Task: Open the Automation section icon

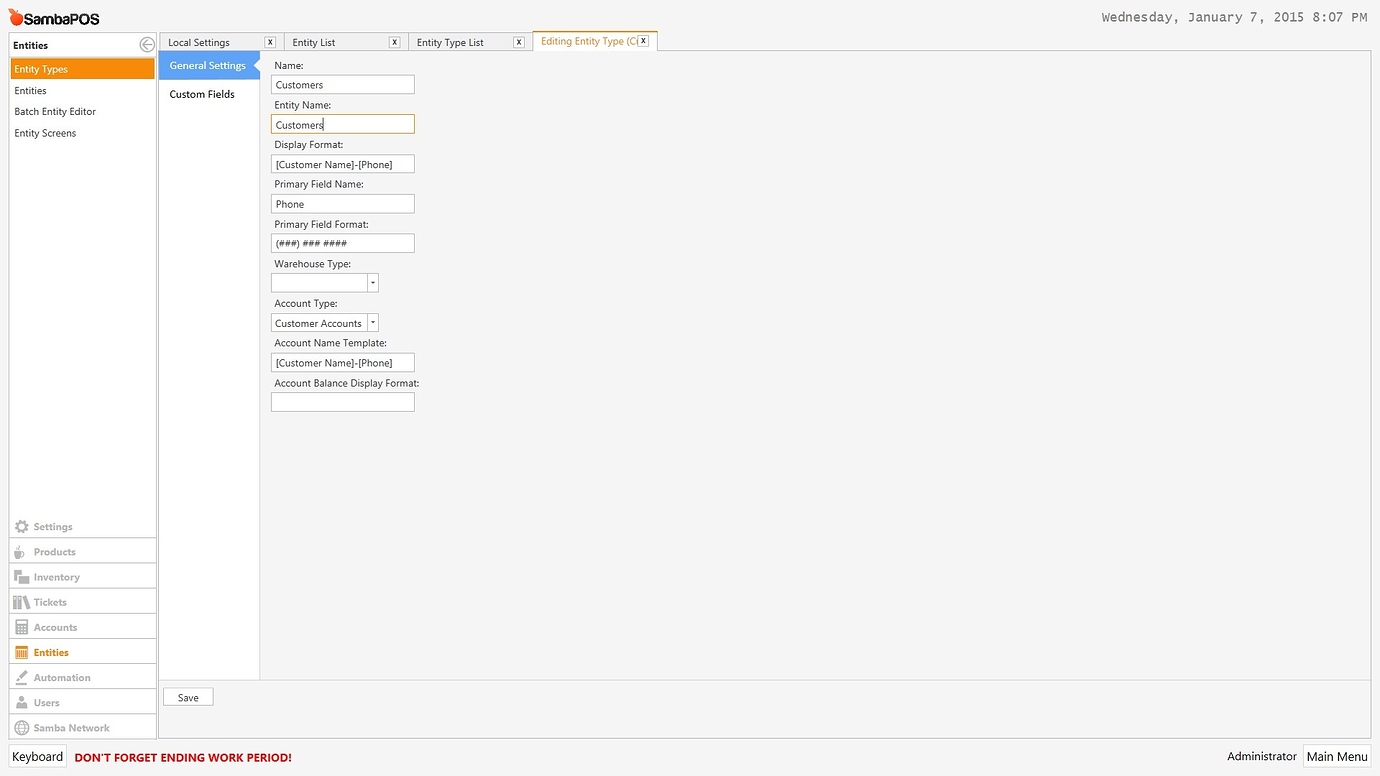Action: point(22,676)
